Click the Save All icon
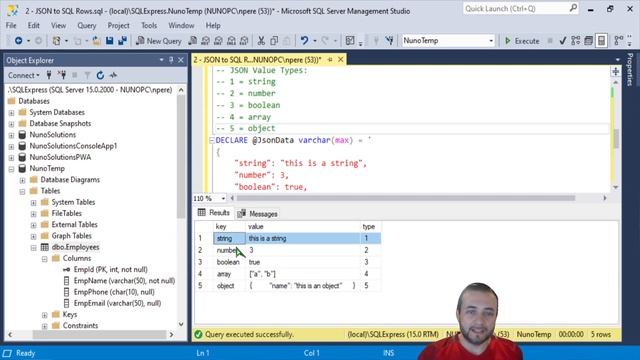 pyautogui.click(x=122, y=41)
